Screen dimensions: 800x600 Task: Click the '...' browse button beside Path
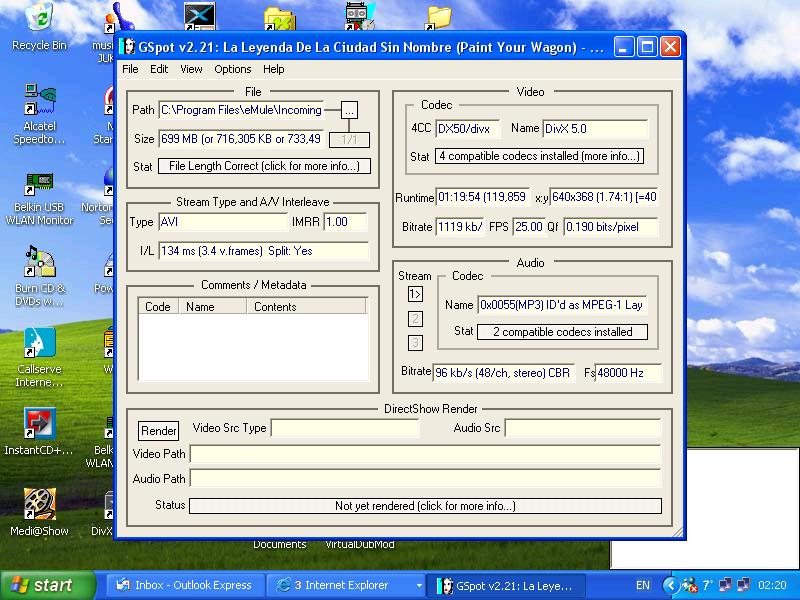(x=349, y=110)
